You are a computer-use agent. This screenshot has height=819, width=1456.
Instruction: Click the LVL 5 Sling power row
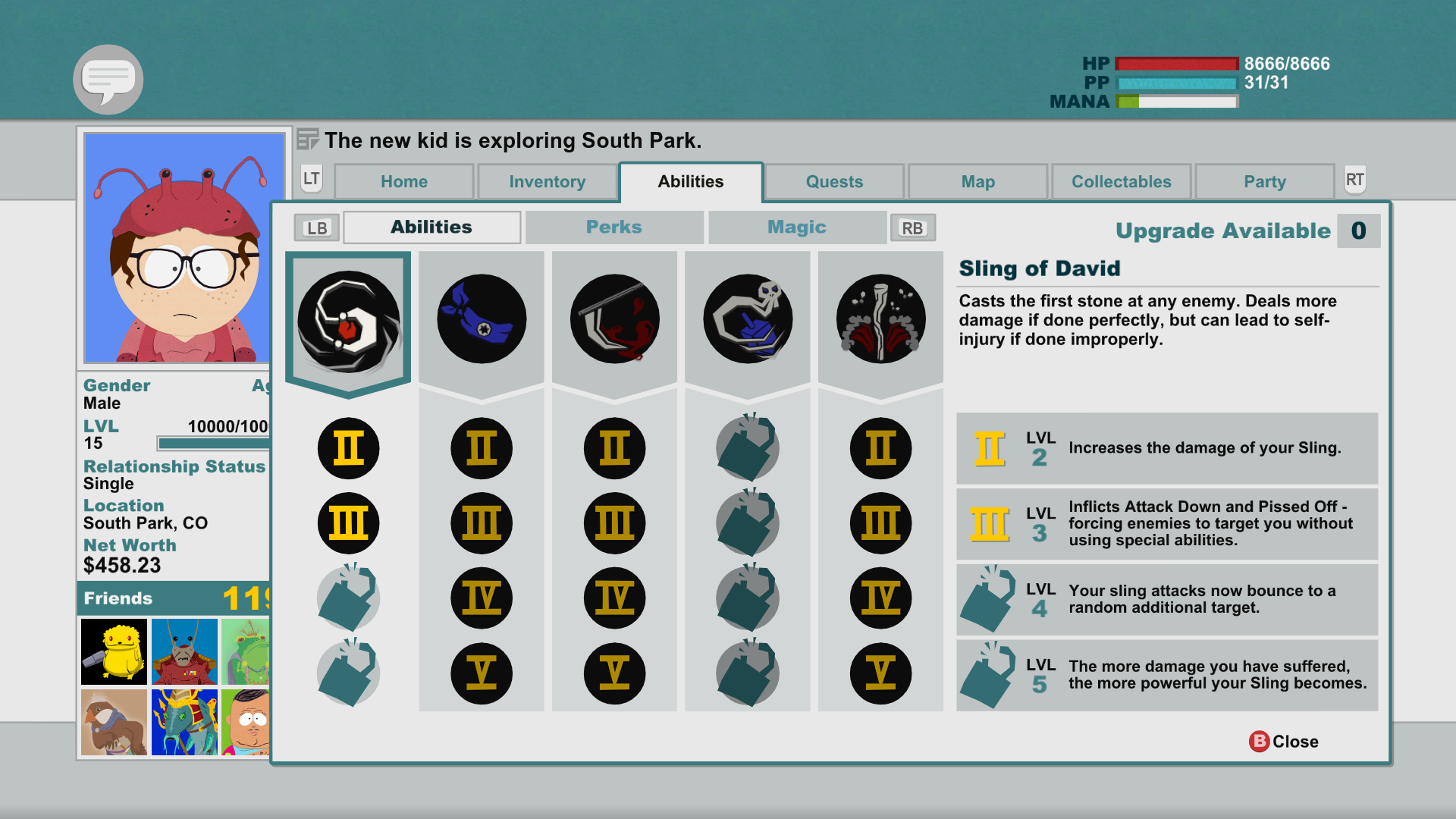(1167, 675)
